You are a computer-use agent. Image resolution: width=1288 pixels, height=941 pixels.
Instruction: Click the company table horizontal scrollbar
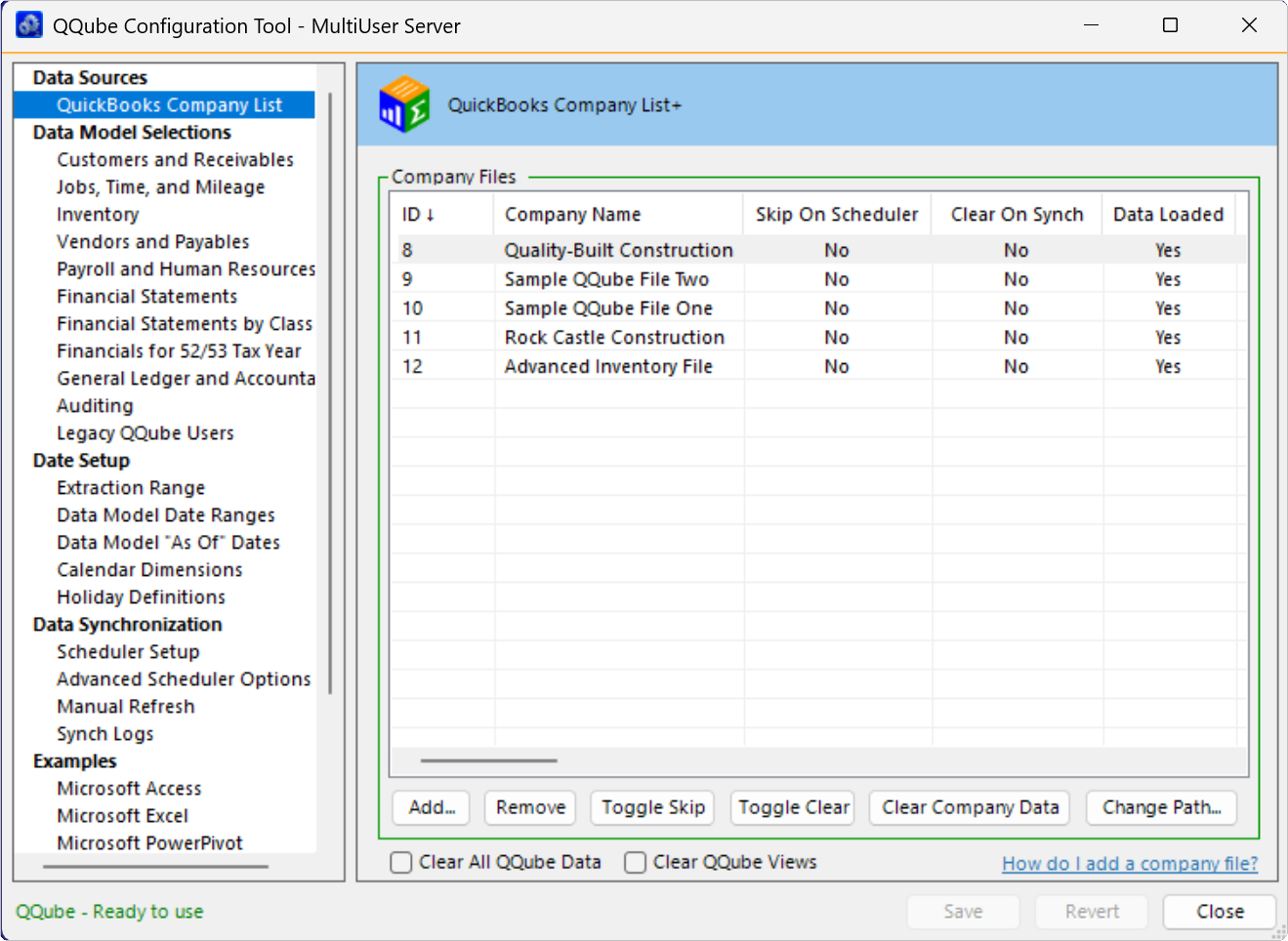click(x=489, y=760)
